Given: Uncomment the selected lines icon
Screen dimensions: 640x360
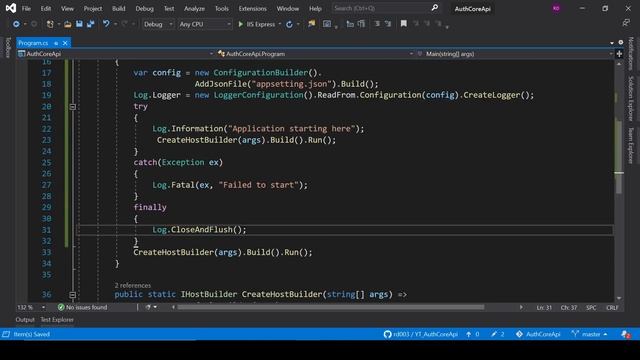Looking at the screenshot, I should [388, 24].
